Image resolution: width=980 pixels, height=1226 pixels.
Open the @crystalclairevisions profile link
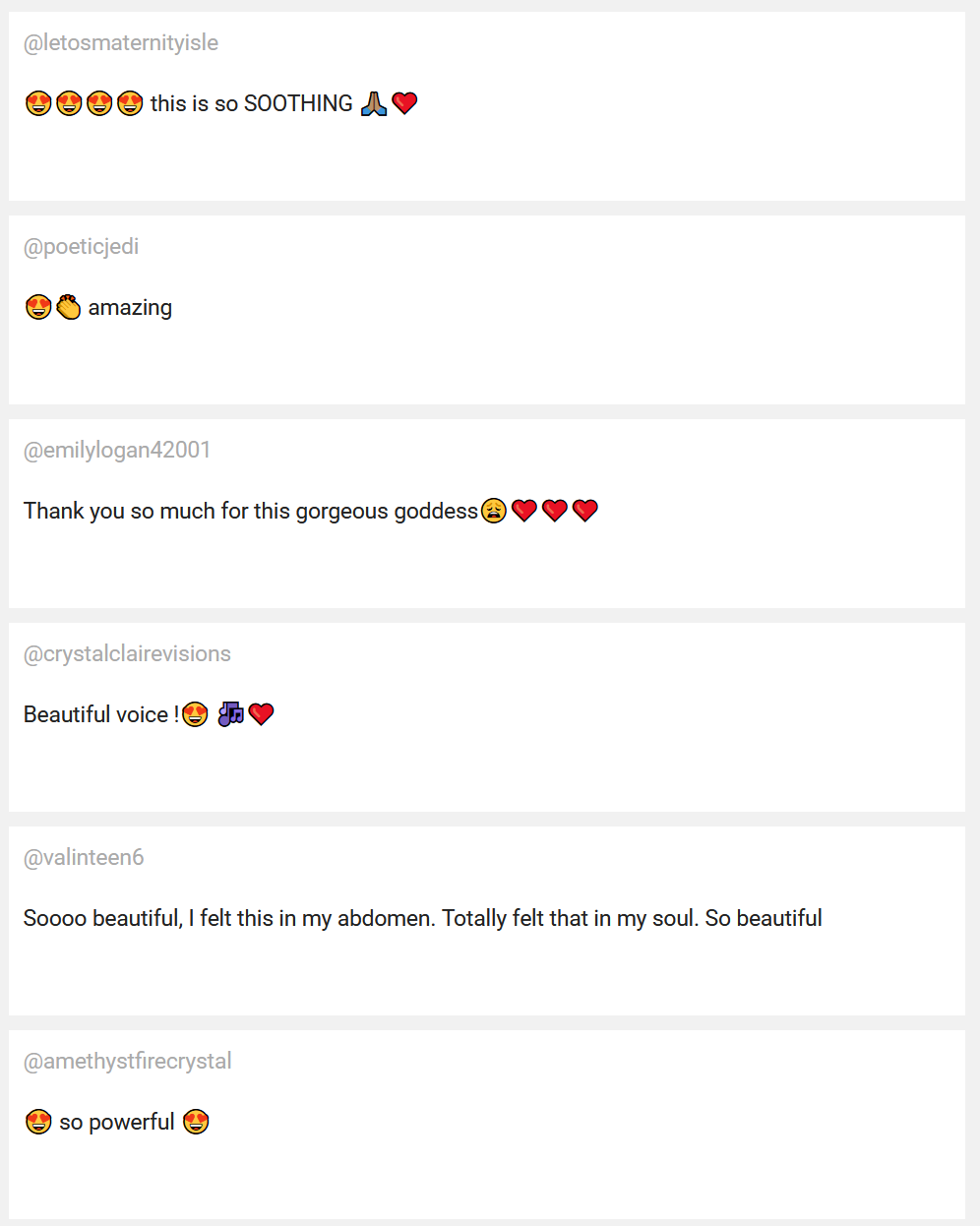(x=127, y=653)
